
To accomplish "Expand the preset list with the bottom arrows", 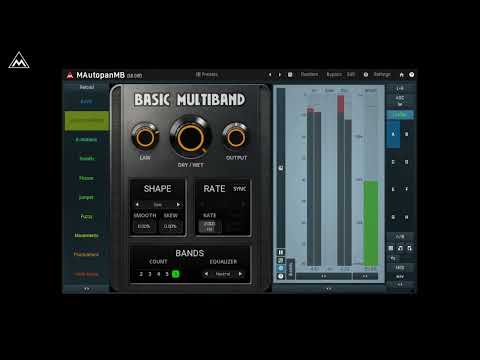I will pos(87,289).
